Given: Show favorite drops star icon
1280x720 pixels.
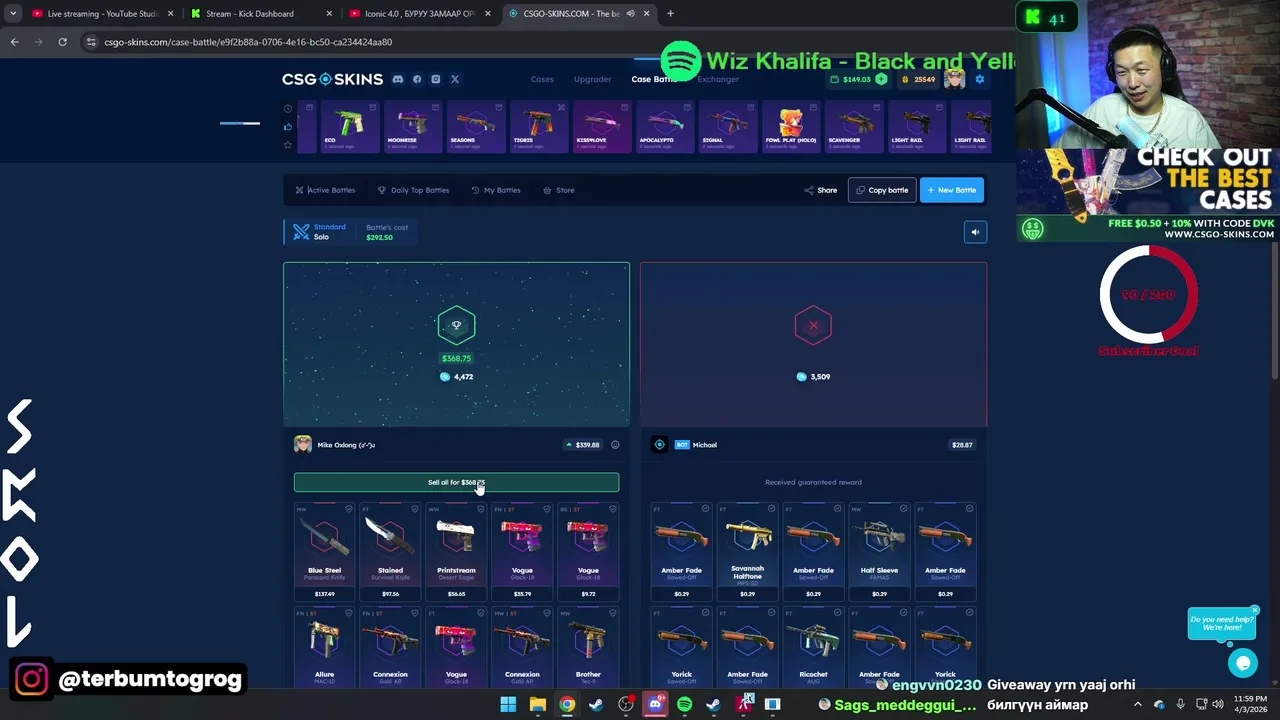Looking at the screenshot, I should pos(288,144).
